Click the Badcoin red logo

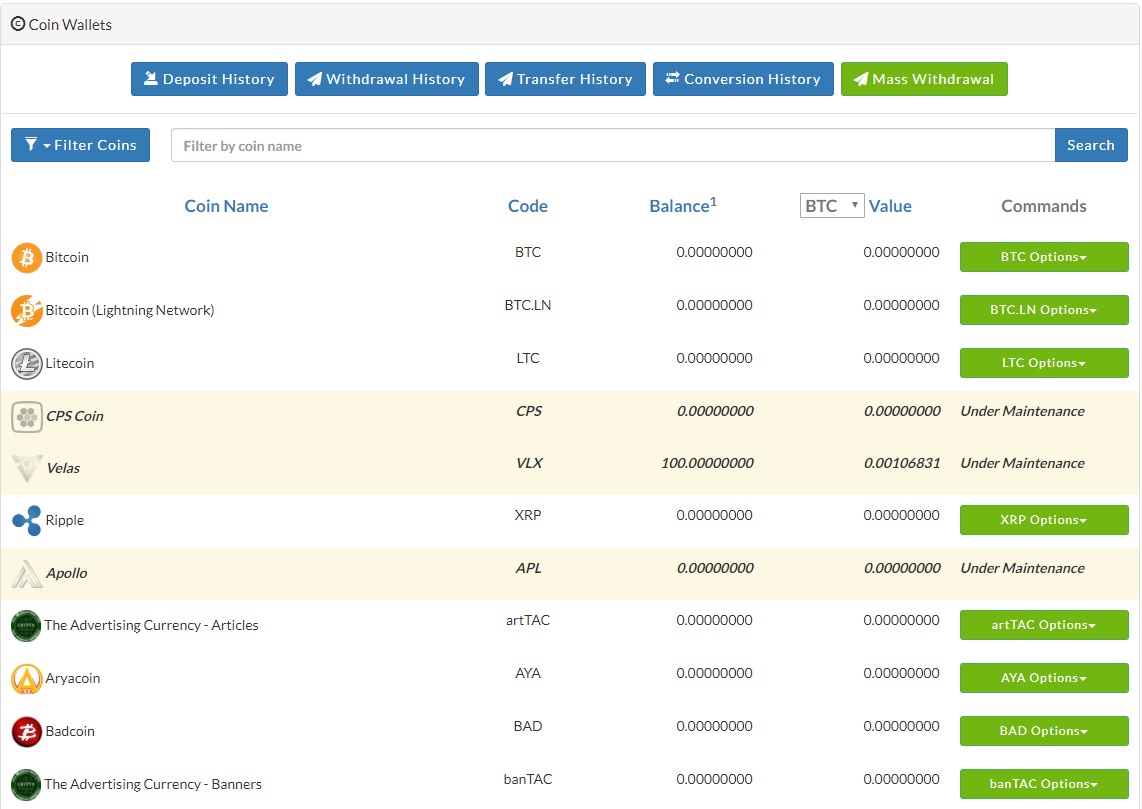coord(27,731)
